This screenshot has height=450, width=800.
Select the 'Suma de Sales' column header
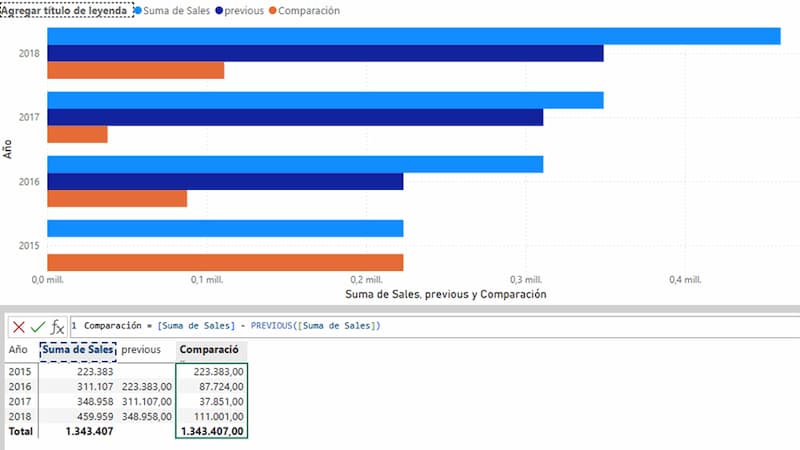point(78,350)
